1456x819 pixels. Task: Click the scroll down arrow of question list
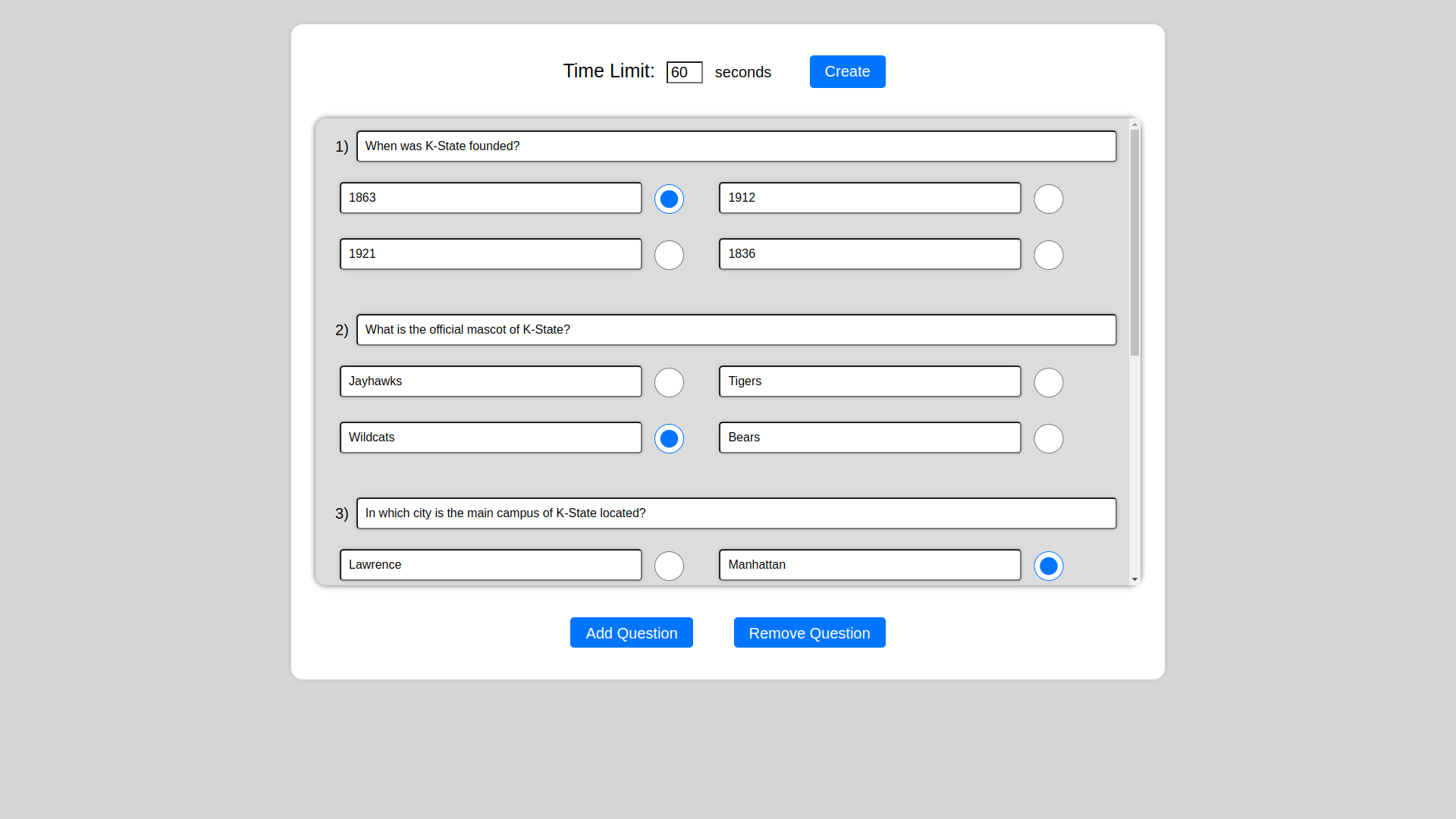tap(1134, 579)
